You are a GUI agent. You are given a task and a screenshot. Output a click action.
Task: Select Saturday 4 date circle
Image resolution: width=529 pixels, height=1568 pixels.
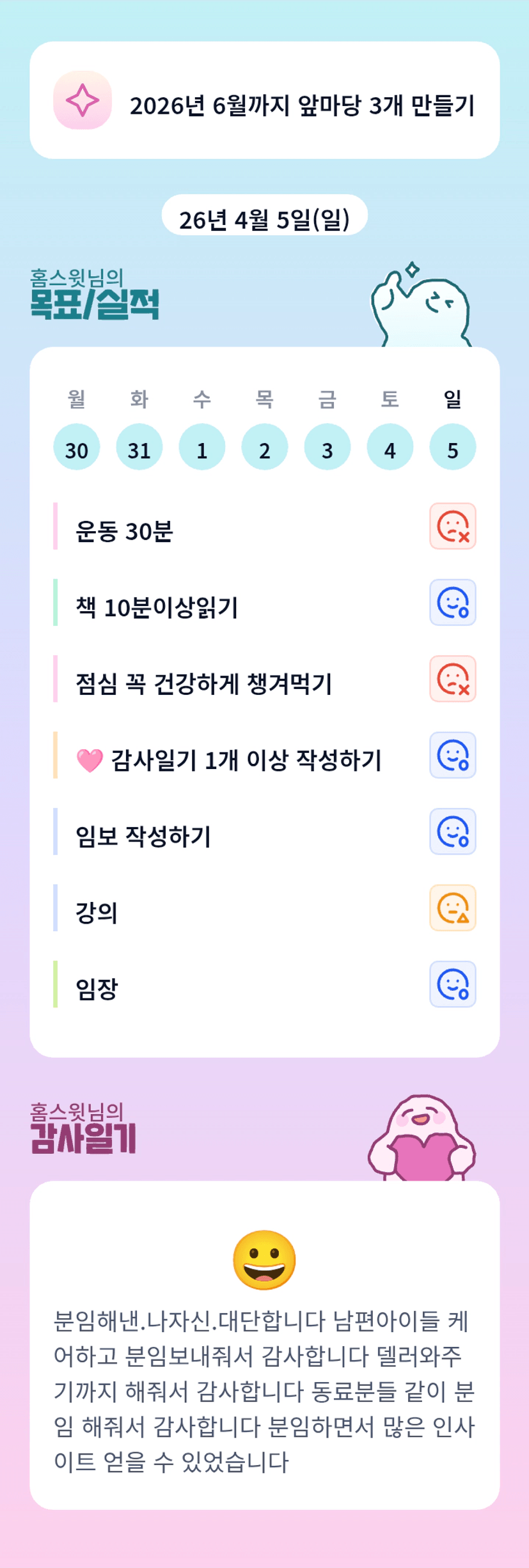click(x=390, y=447)
